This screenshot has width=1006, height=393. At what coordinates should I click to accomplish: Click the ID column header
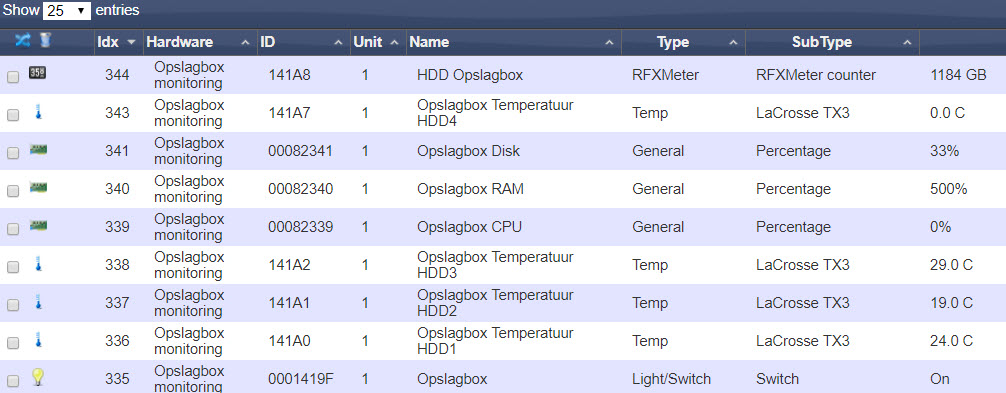(303, 42)
